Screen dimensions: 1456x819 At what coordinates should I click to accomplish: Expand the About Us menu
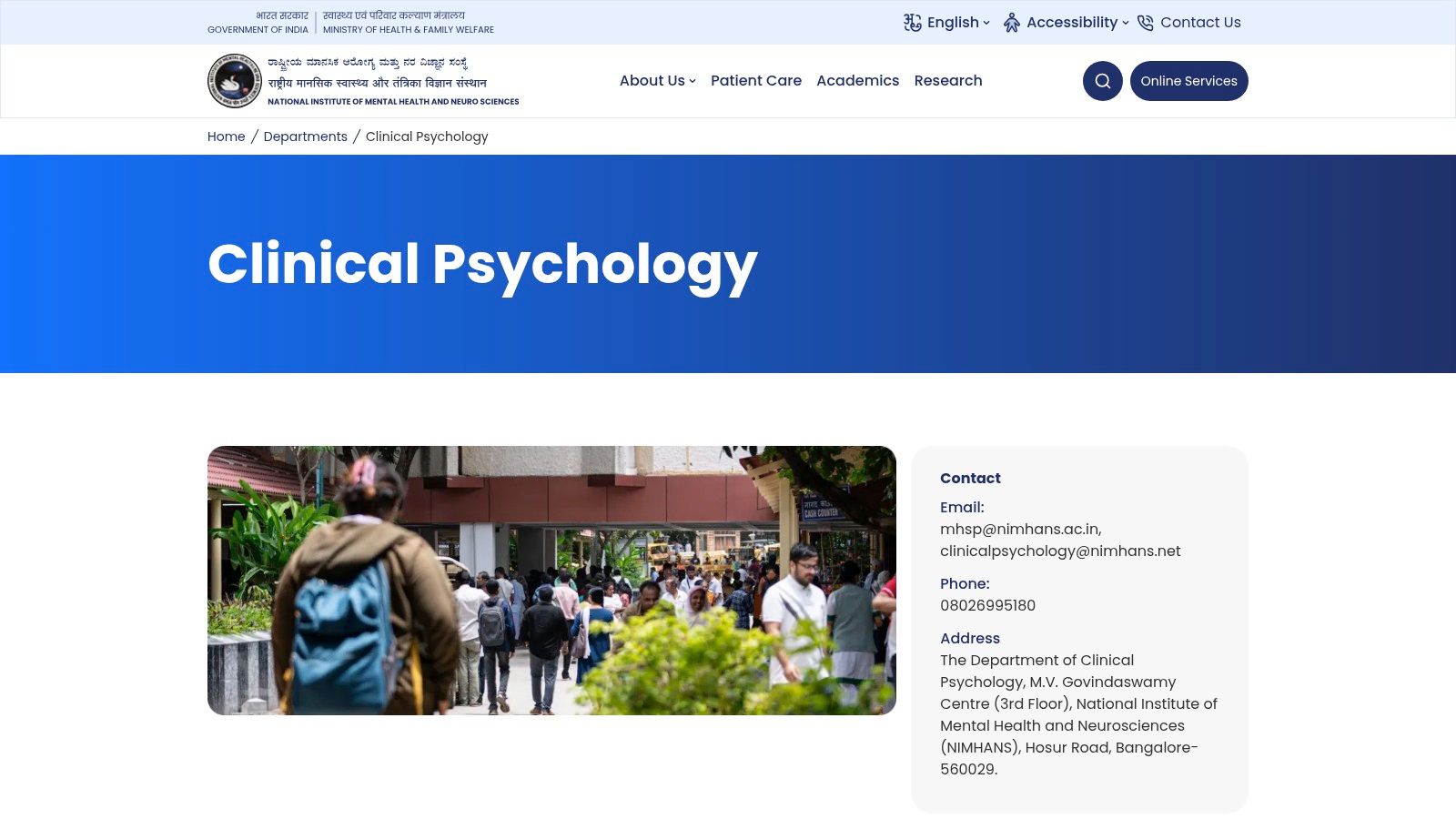click(x=658, y=81)
